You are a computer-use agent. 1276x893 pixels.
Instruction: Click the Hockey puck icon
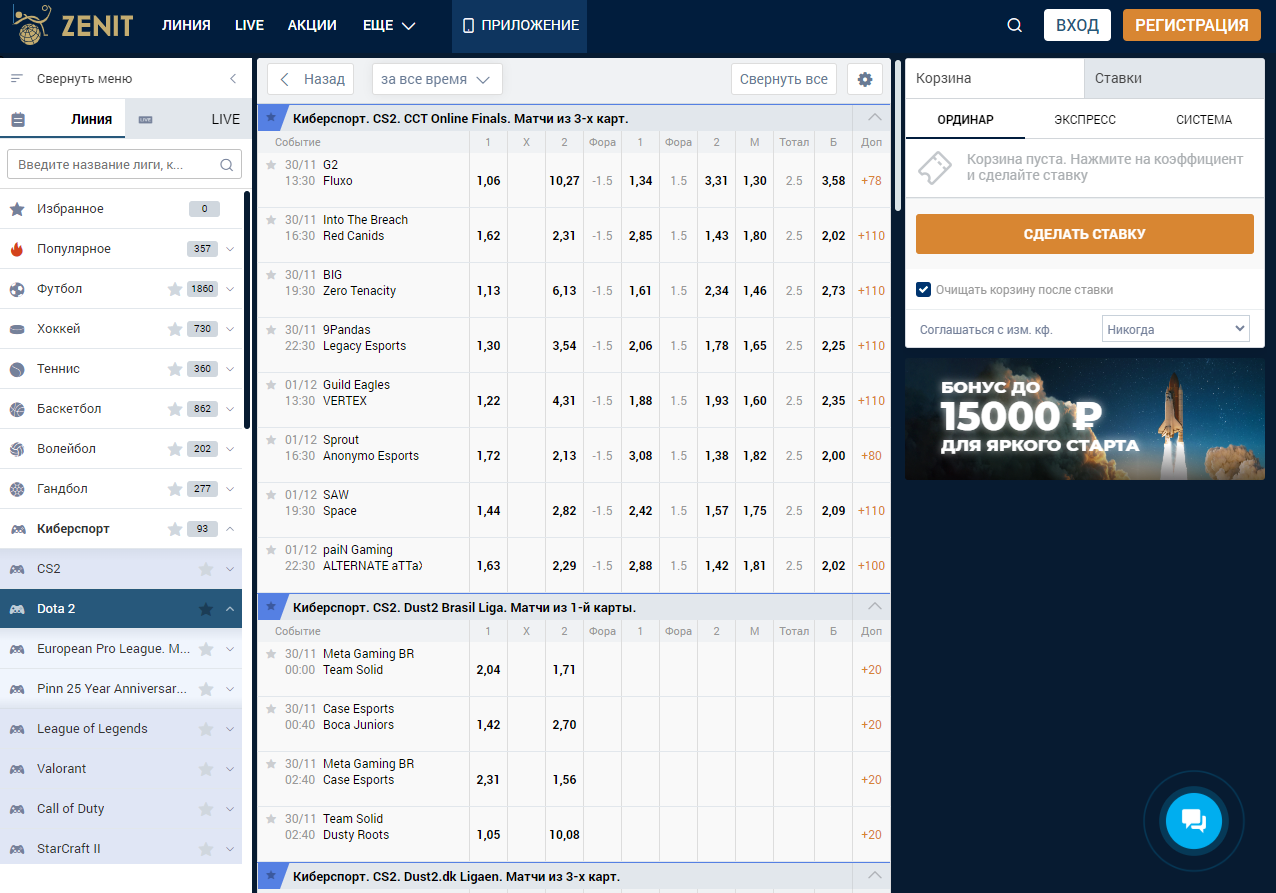pos(17,329)
